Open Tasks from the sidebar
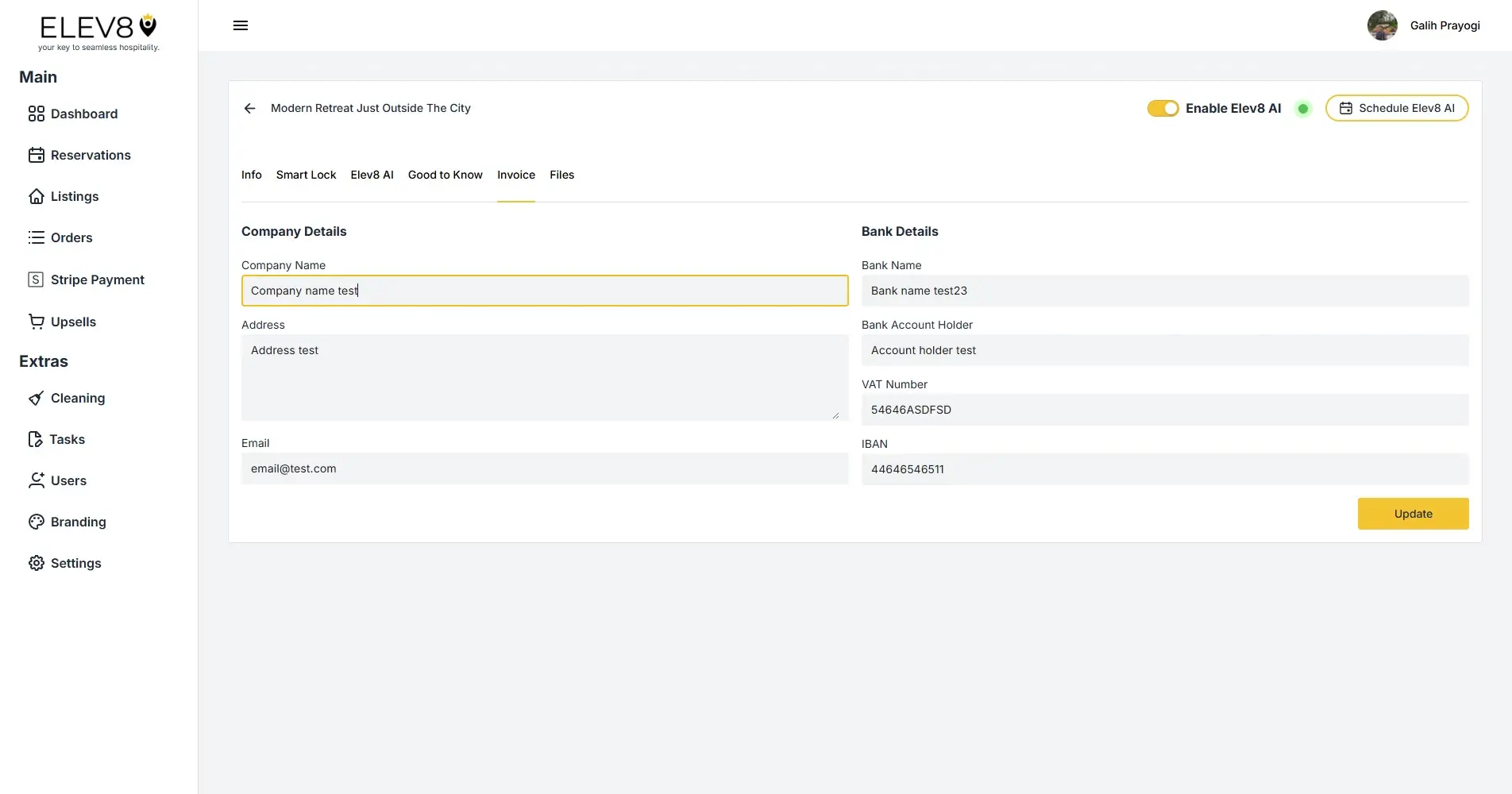This screenshot has height=794, width=1512. [x=37, y=439]
